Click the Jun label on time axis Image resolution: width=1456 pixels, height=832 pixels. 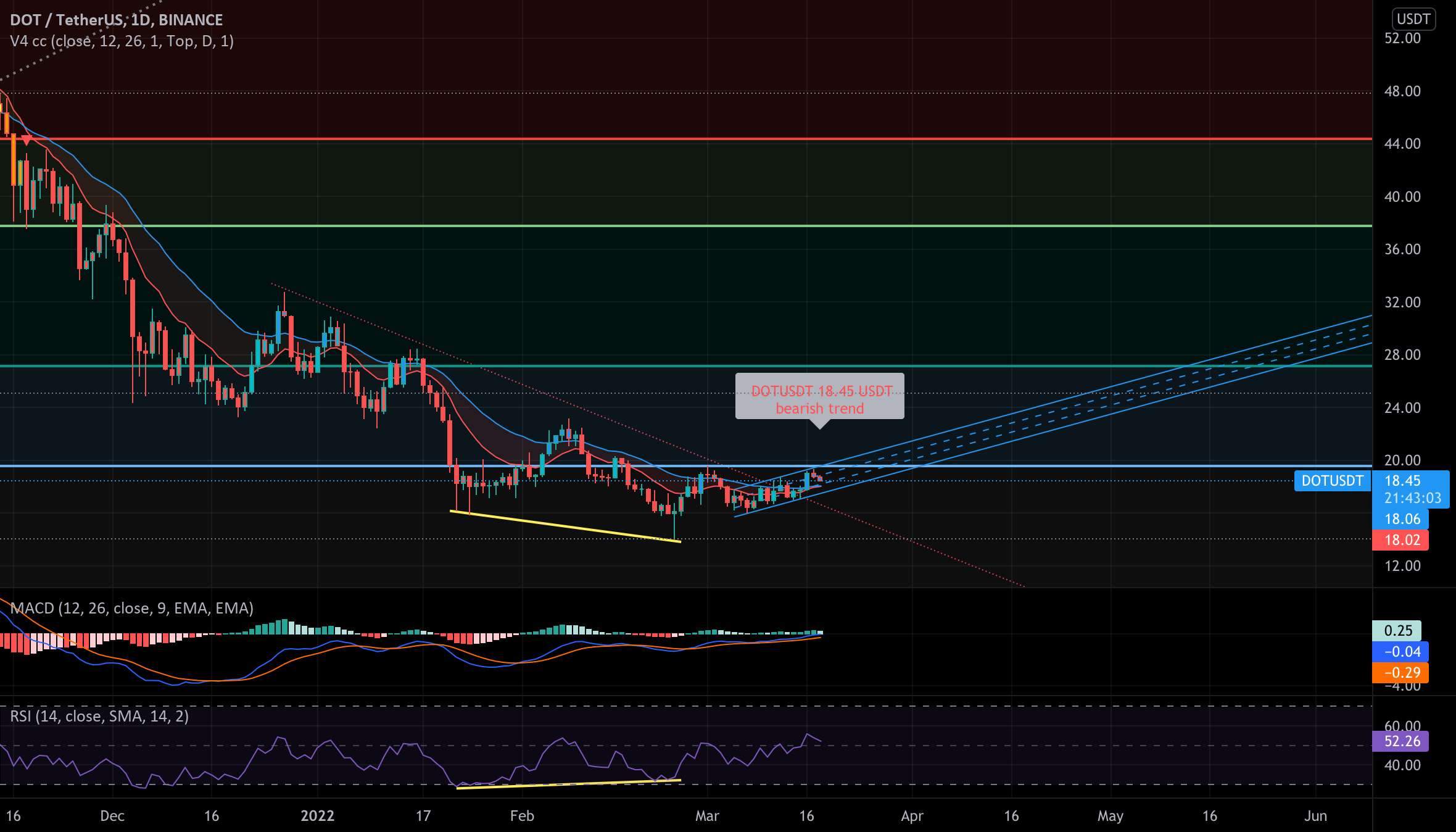click(x=1315, y=816)
